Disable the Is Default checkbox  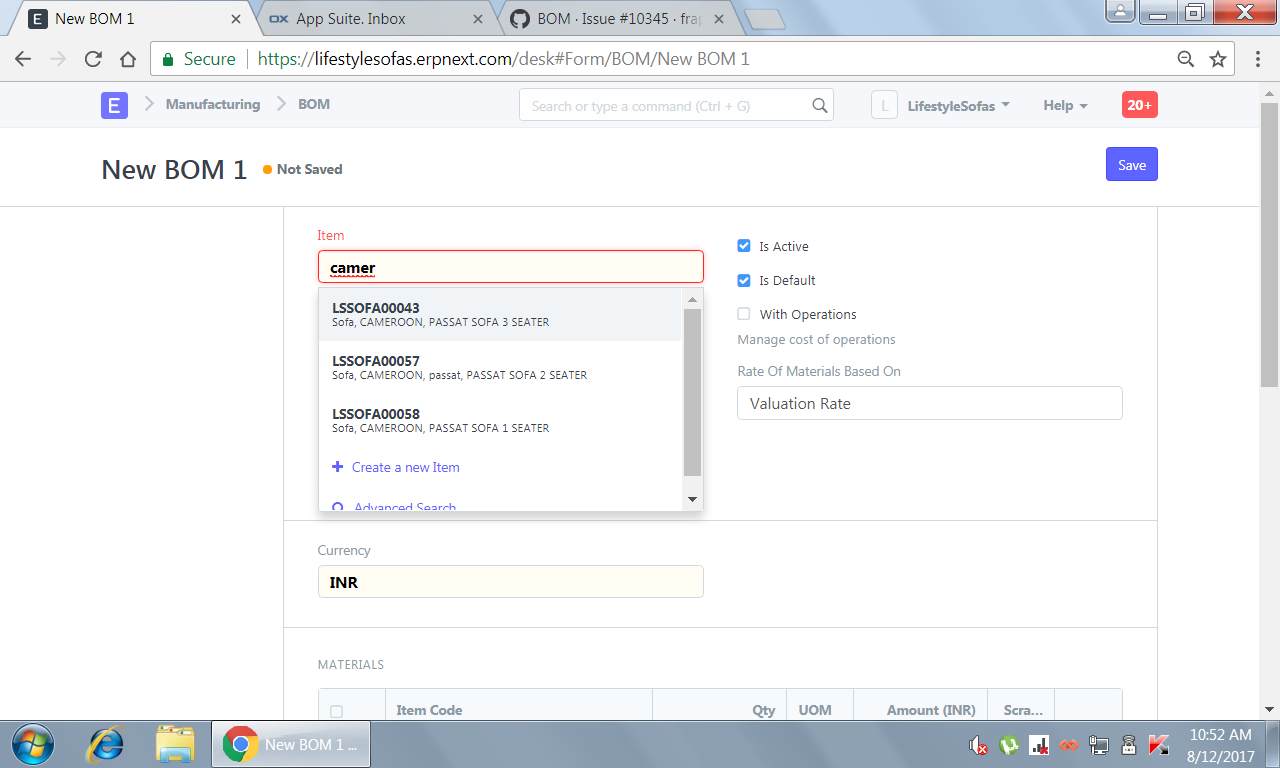click(x=743, y=280)
